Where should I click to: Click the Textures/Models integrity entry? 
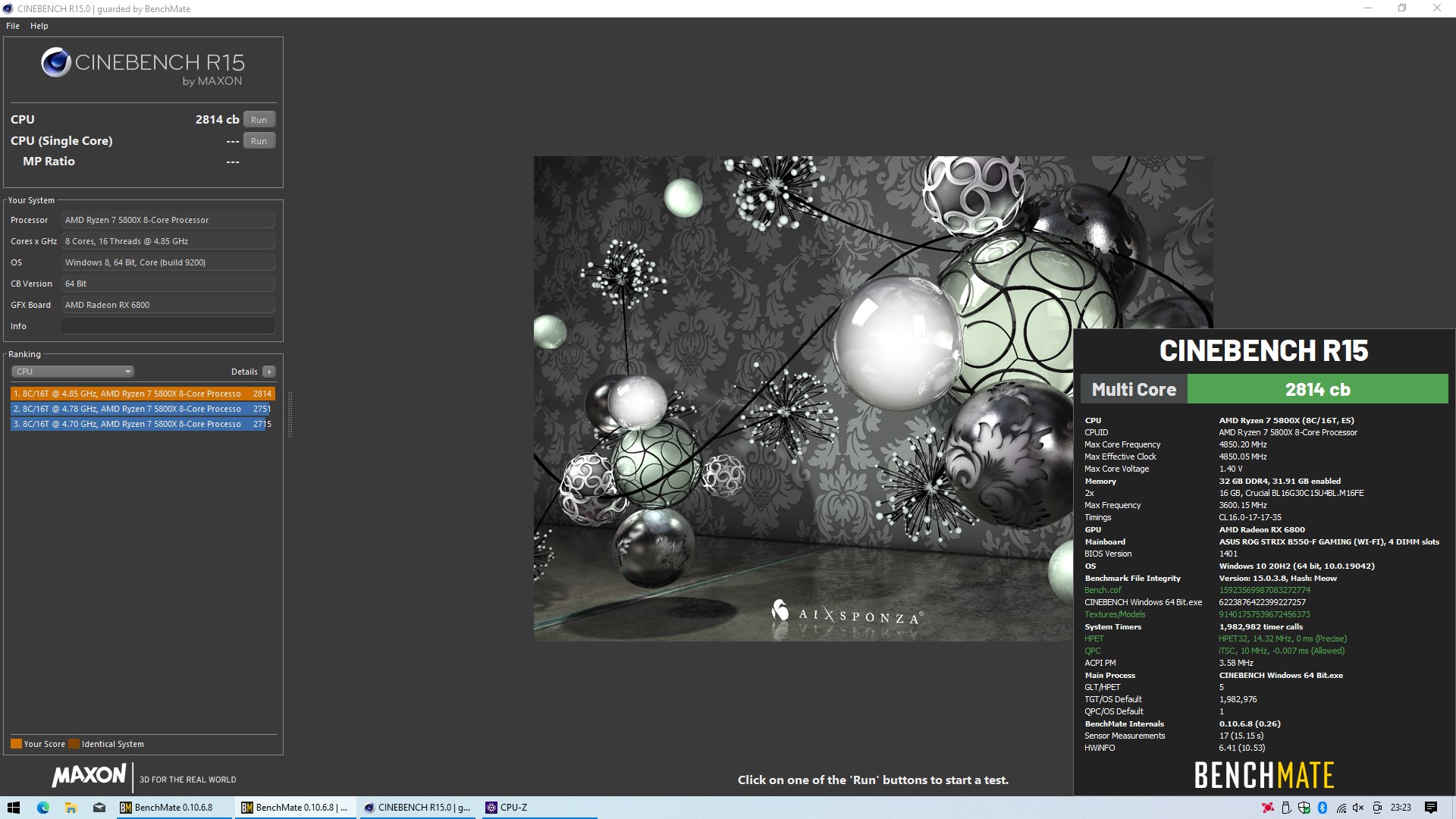1115,614
